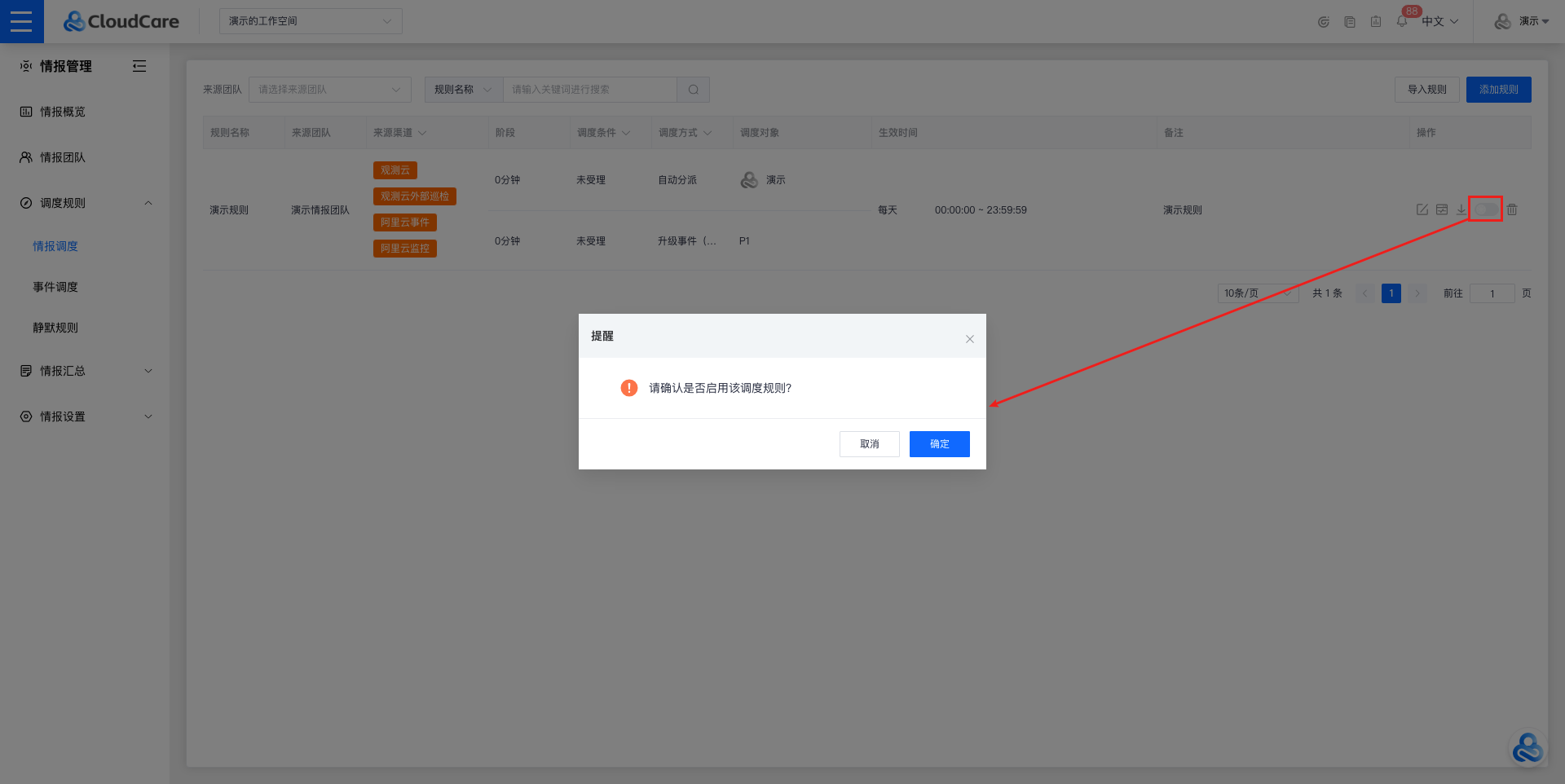Viewport: 1565px width, 784px height.
Task: Open the monitor chart icon in rule row
Action: click(x=1441, y=209)
